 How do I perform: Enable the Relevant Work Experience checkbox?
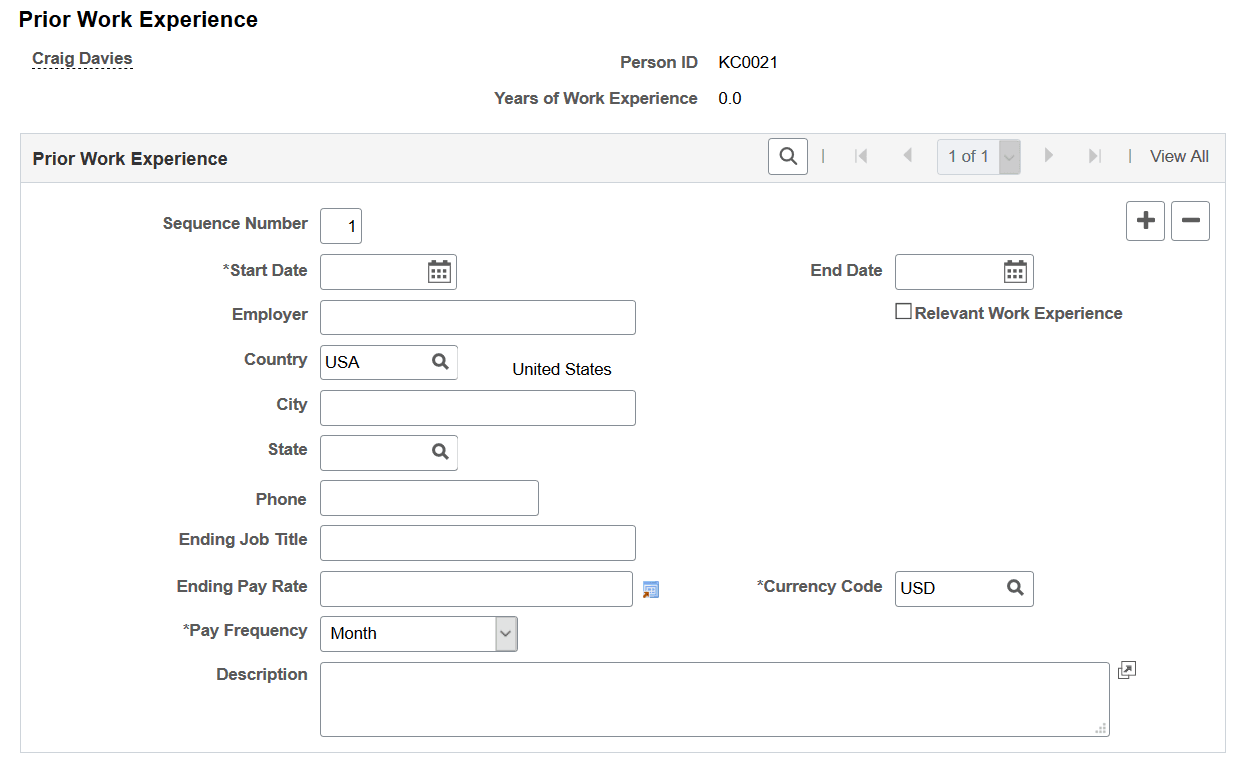tap(903, 312)
